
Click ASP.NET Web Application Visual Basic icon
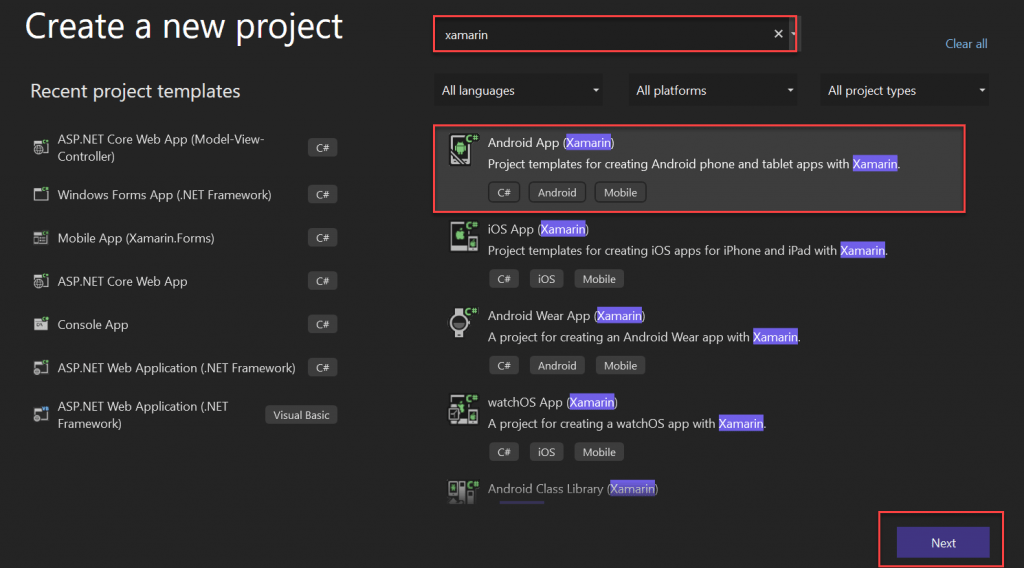pyautogui.click(x=40, y=415)
